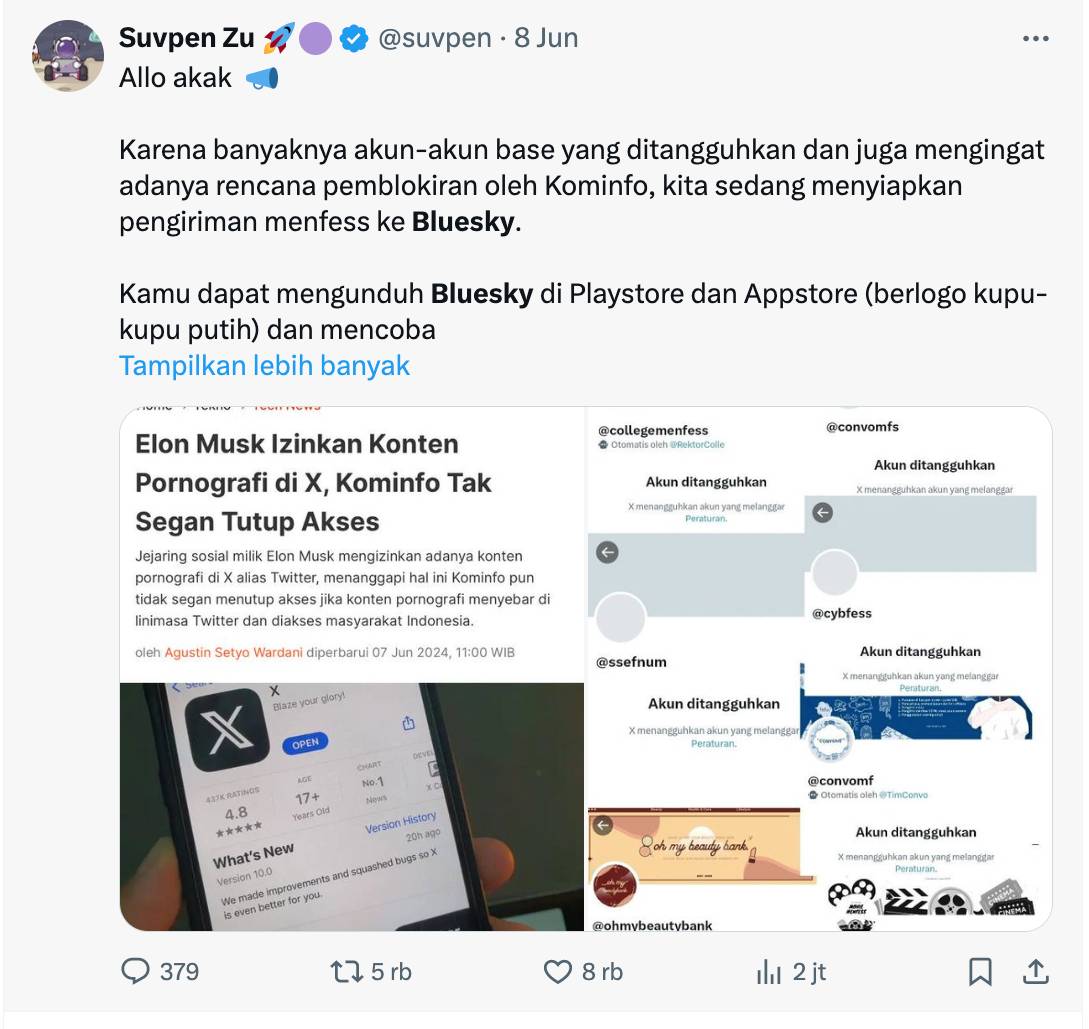Click the blue verified badge

(x=354, y=38)
